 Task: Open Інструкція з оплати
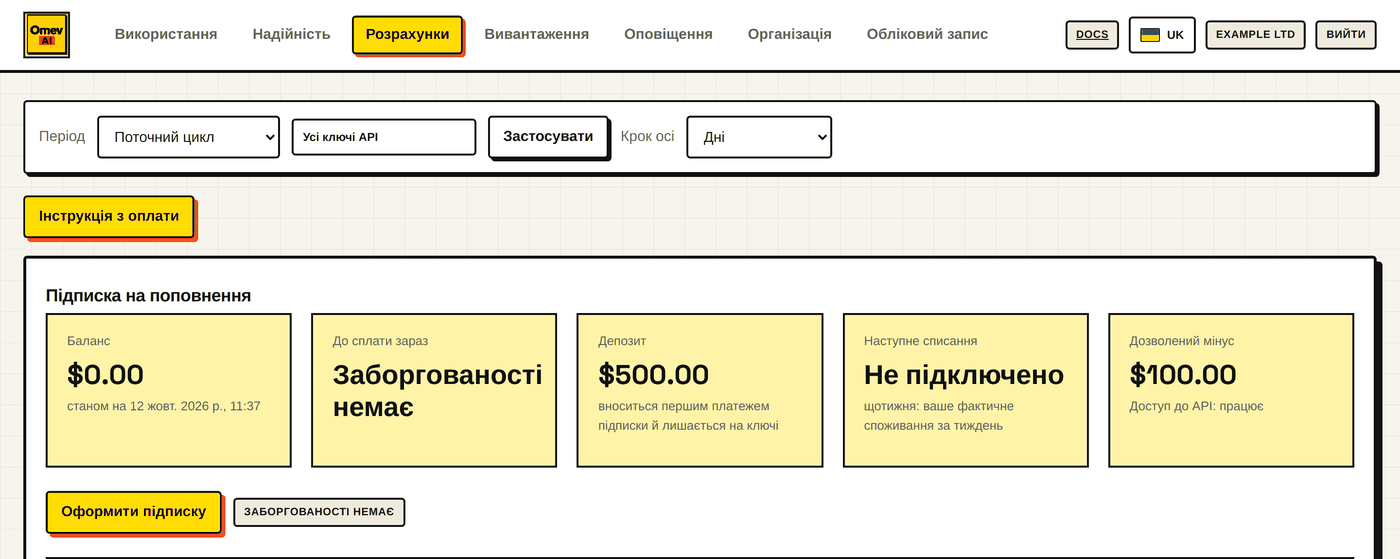(109, 216)
